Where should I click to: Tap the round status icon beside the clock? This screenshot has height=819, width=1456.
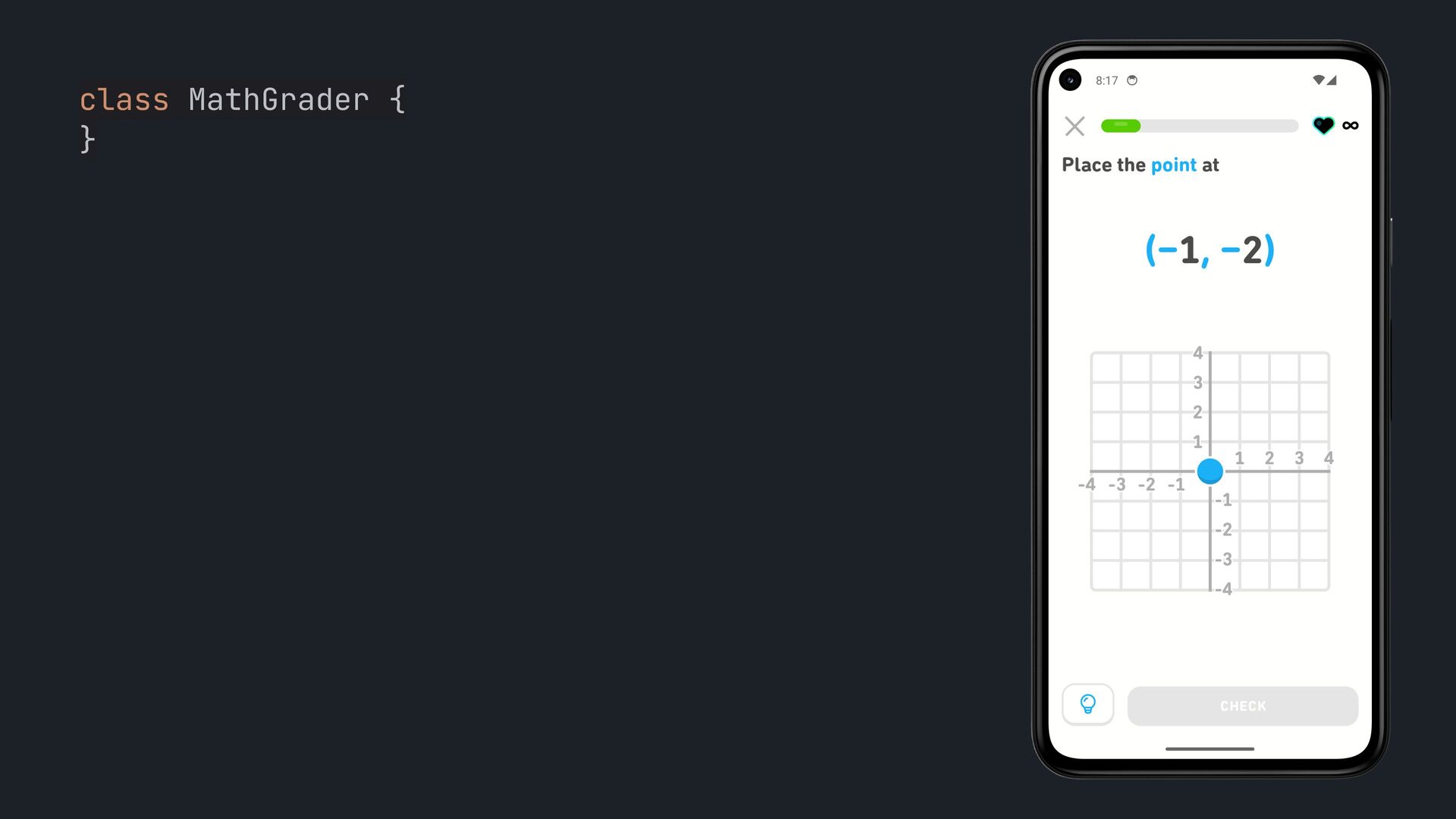click(x=1132, y=80)
